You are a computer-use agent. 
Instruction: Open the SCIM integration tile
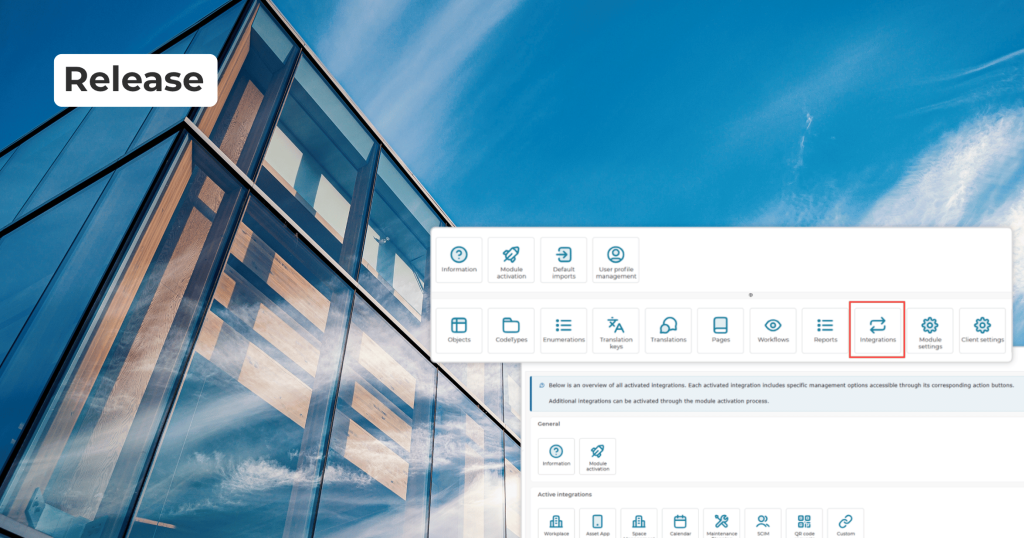(x=763, y=524)
